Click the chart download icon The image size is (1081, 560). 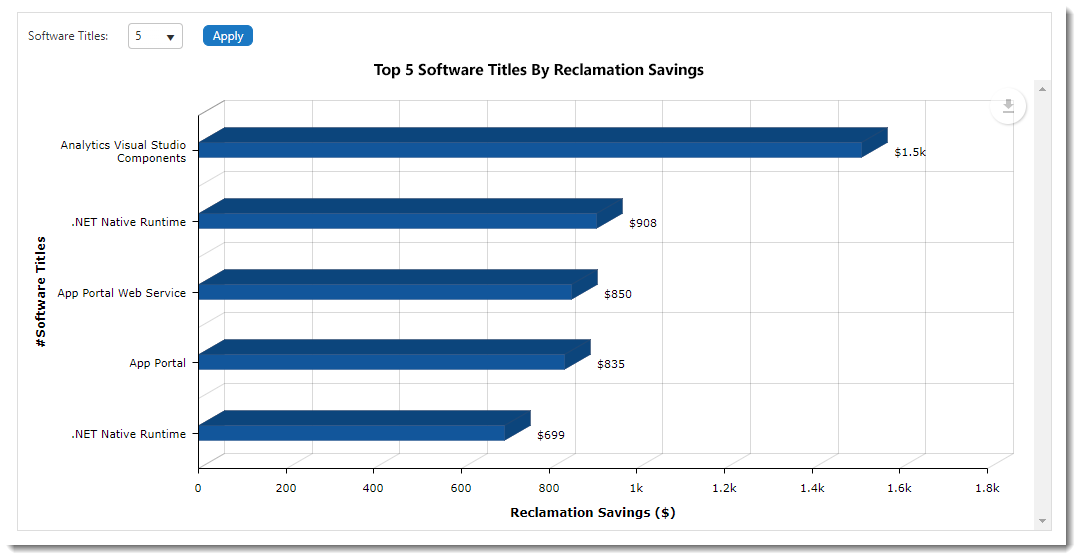point(1008,107)
